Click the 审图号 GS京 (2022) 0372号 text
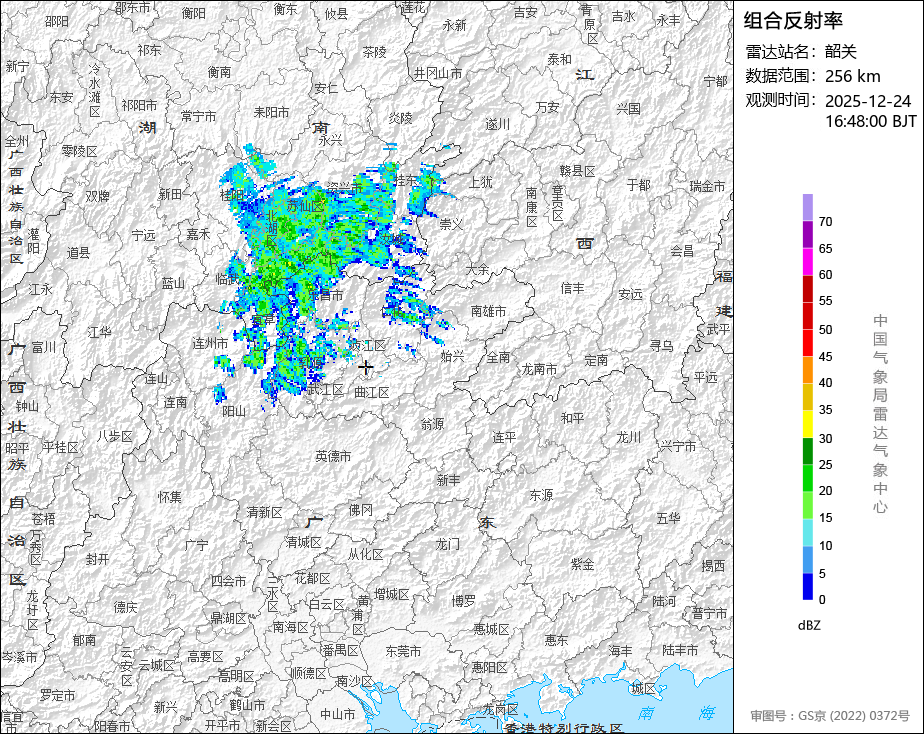 tap(830, 716)
